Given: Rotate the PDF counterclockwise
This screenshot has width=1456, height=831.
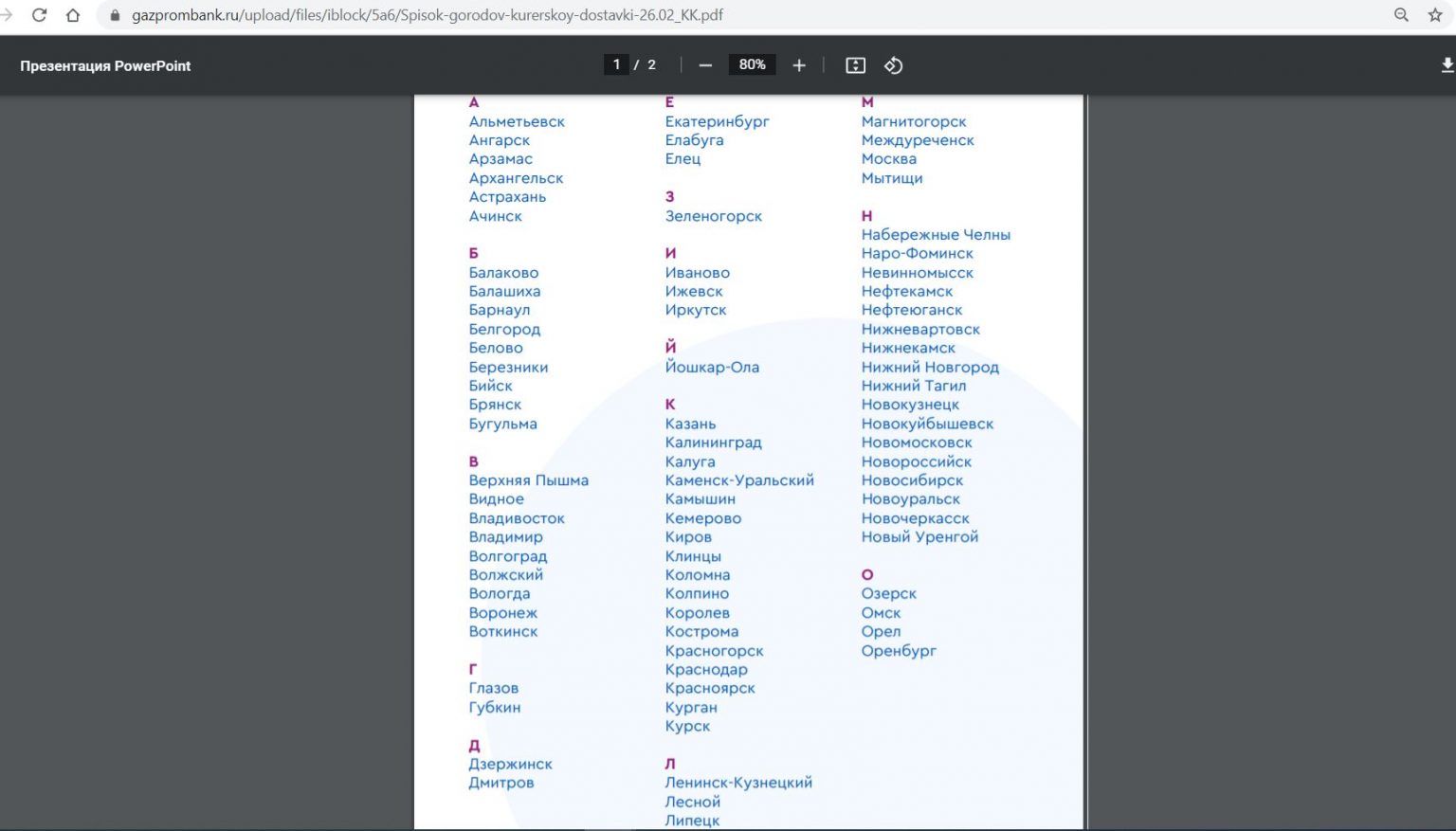Looking at the screenshot, I should (893, 65).
